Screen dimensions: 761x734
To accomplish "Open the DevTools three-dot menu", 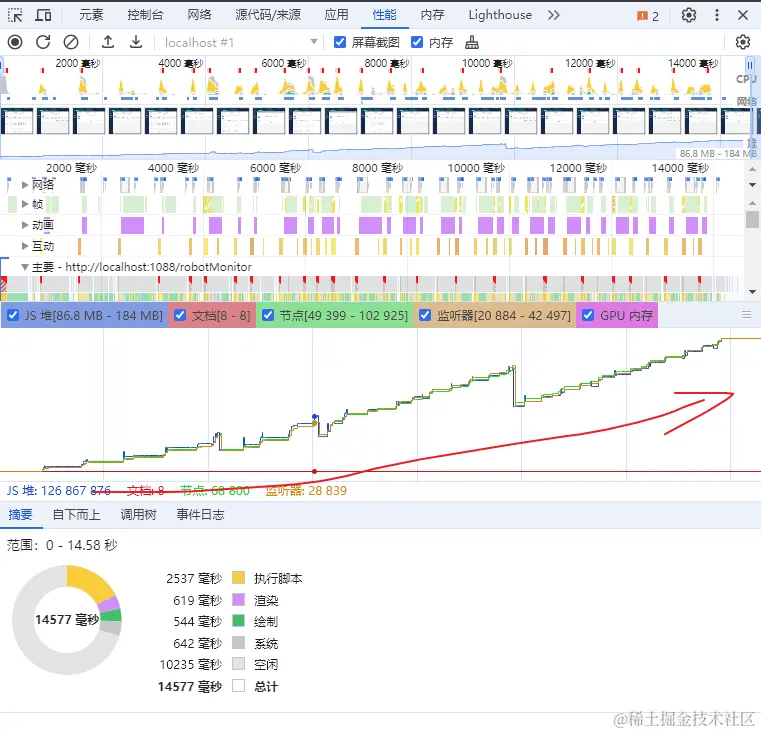I will tap(717, 16).
